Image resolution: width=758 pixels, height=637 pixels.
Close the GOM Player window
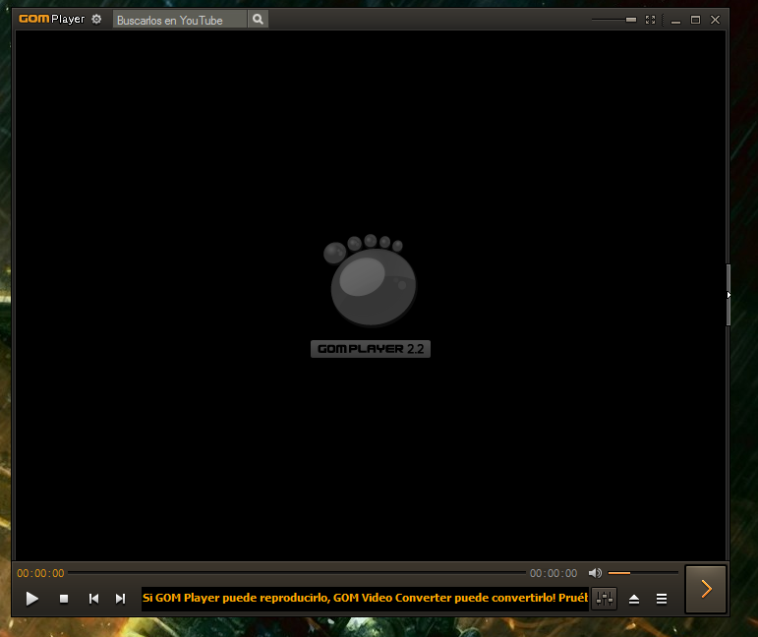715,20
